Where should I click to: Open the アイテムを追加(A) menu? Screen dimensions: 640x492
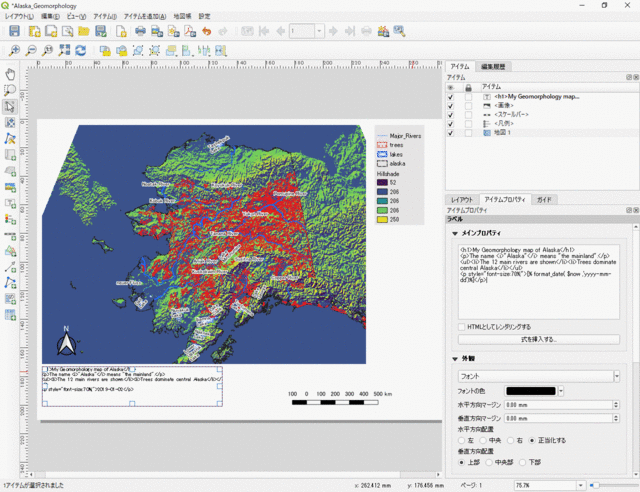(145, 16)
